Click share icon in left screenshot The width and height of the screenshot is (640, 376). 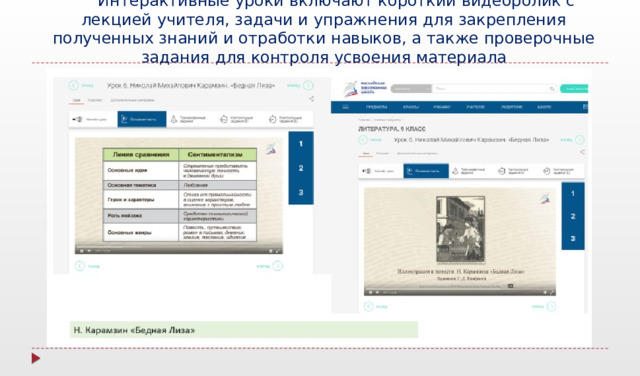point(311,99)
